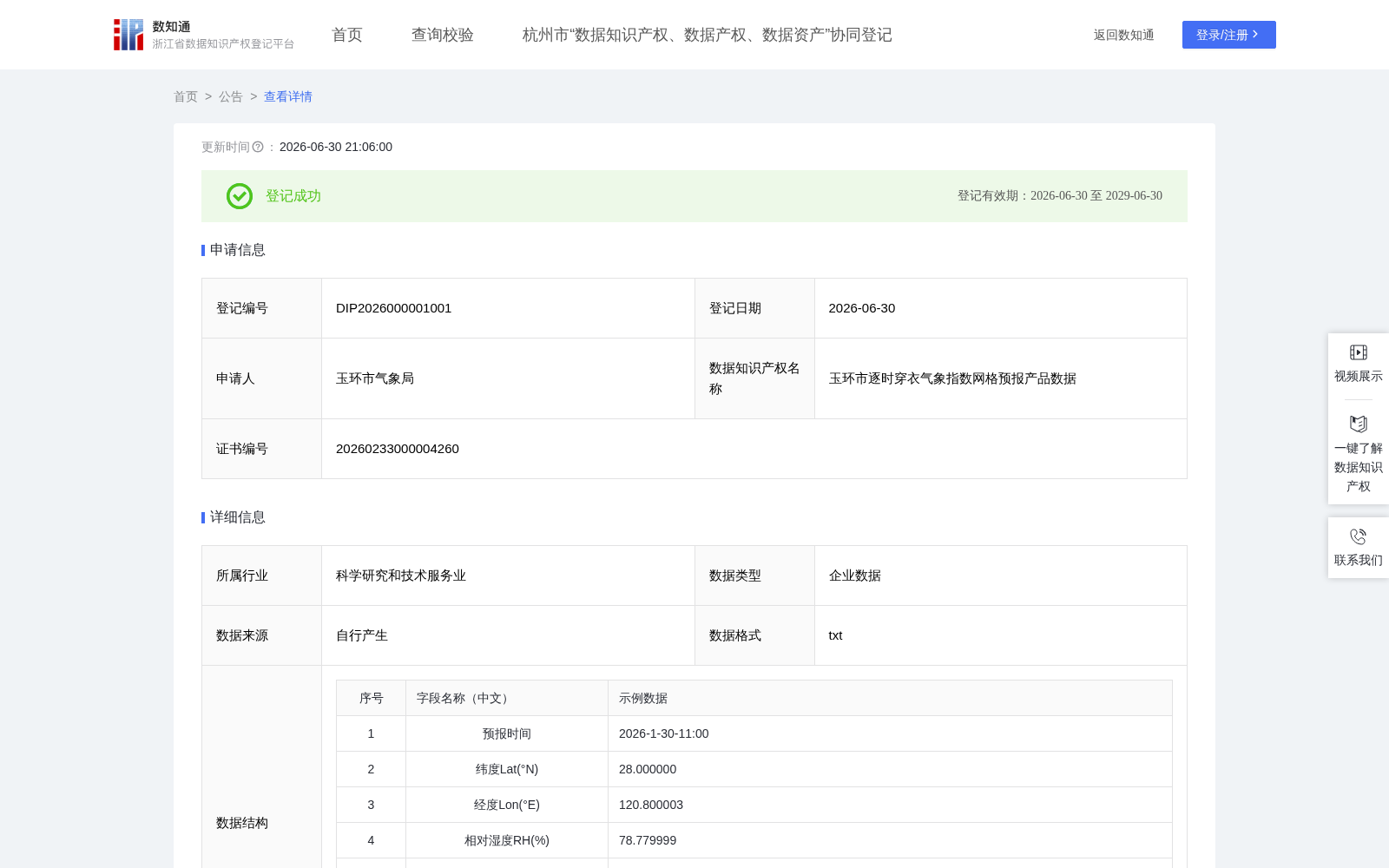Screen dimensions: 1389x868
Task: Click the 申请信息 section heading
Action: 238,250
